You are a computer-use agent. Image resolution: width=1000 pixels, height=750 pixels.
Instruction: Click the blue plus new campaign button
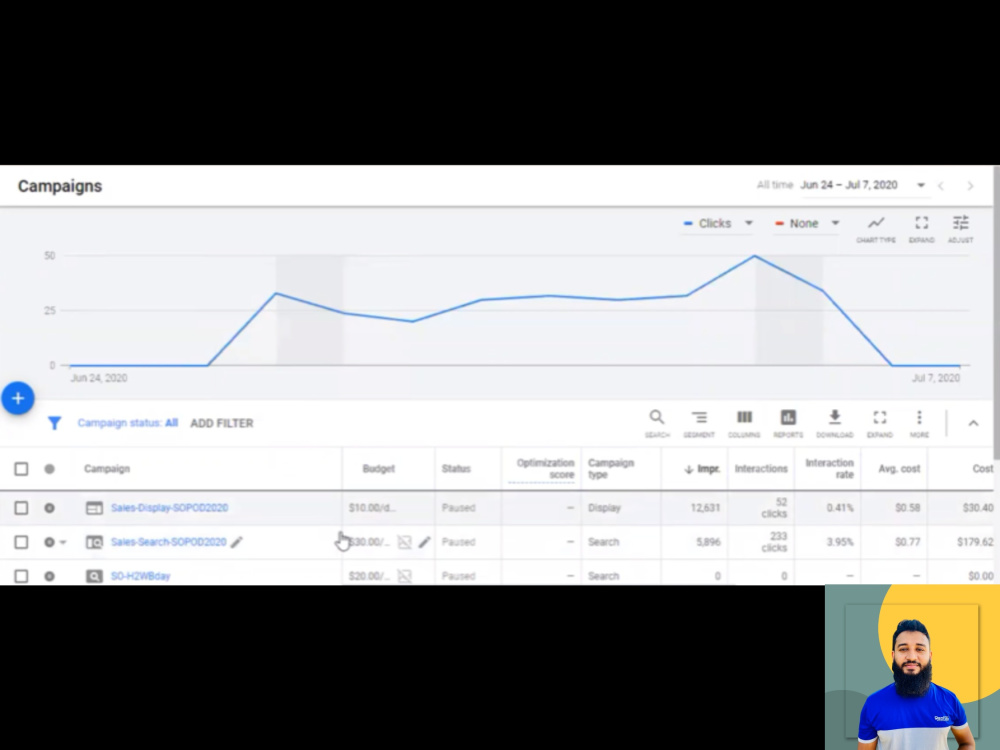[x=18, y=399]
